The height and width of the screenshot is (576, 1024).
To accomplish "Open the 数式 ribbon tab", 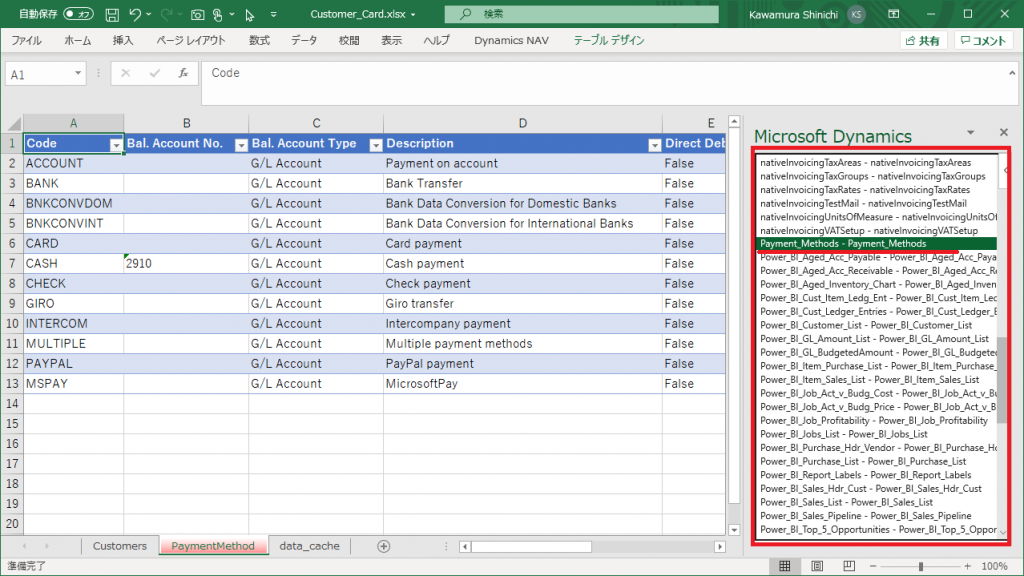I will pos(259,40).
